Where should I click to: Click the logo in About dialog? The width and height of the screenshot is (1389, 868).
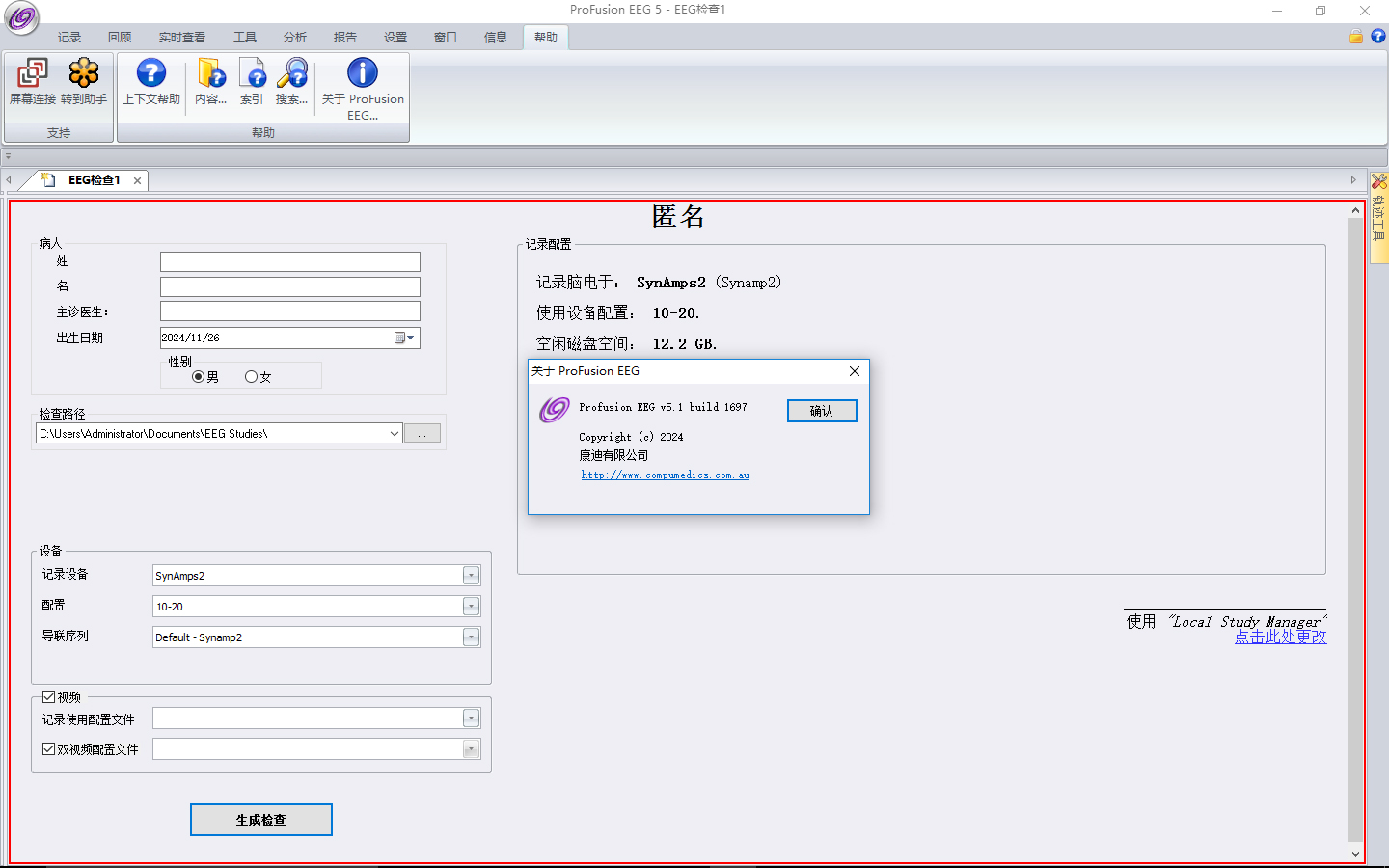[x=555, y=410]
